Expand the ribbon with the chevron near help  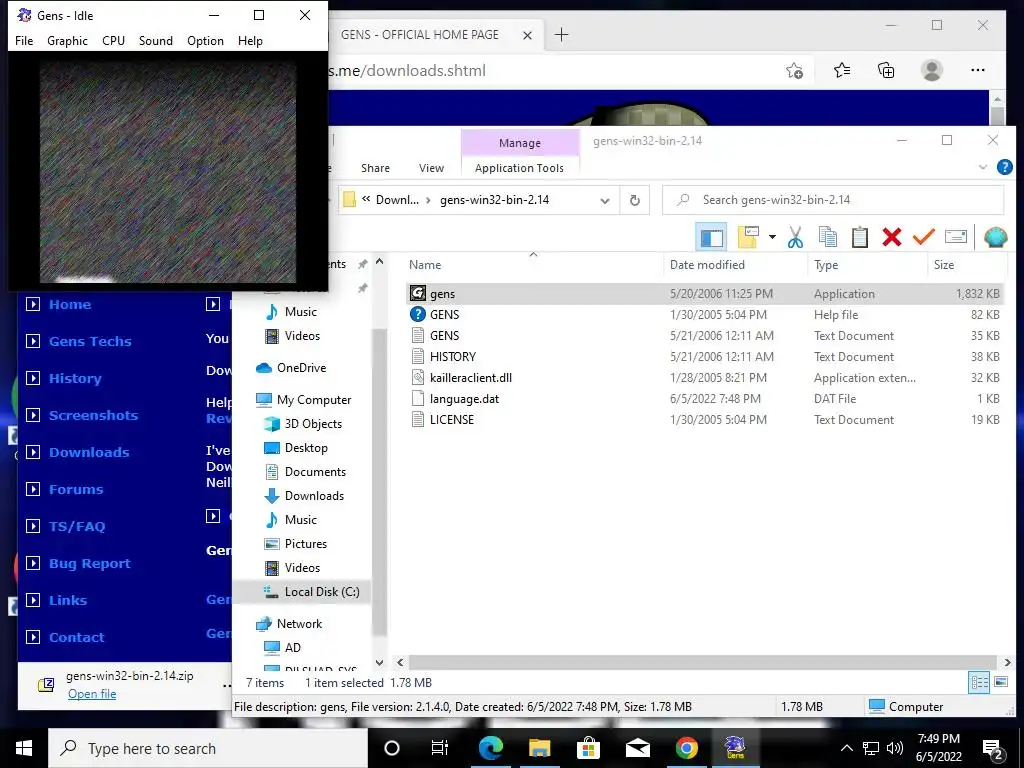click(982, 167)
